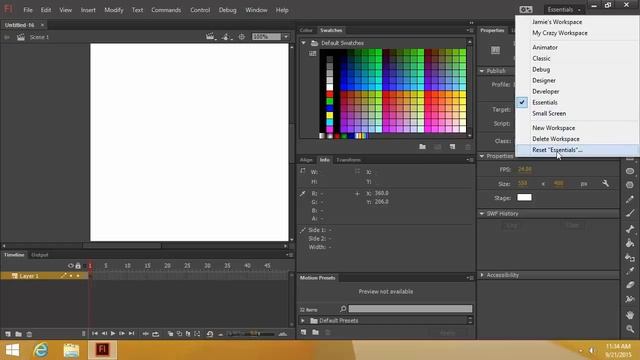Toggle the Loop playback button
This screenshot has width=640, height=360.
pyautogui.click(x=156, y=334)
